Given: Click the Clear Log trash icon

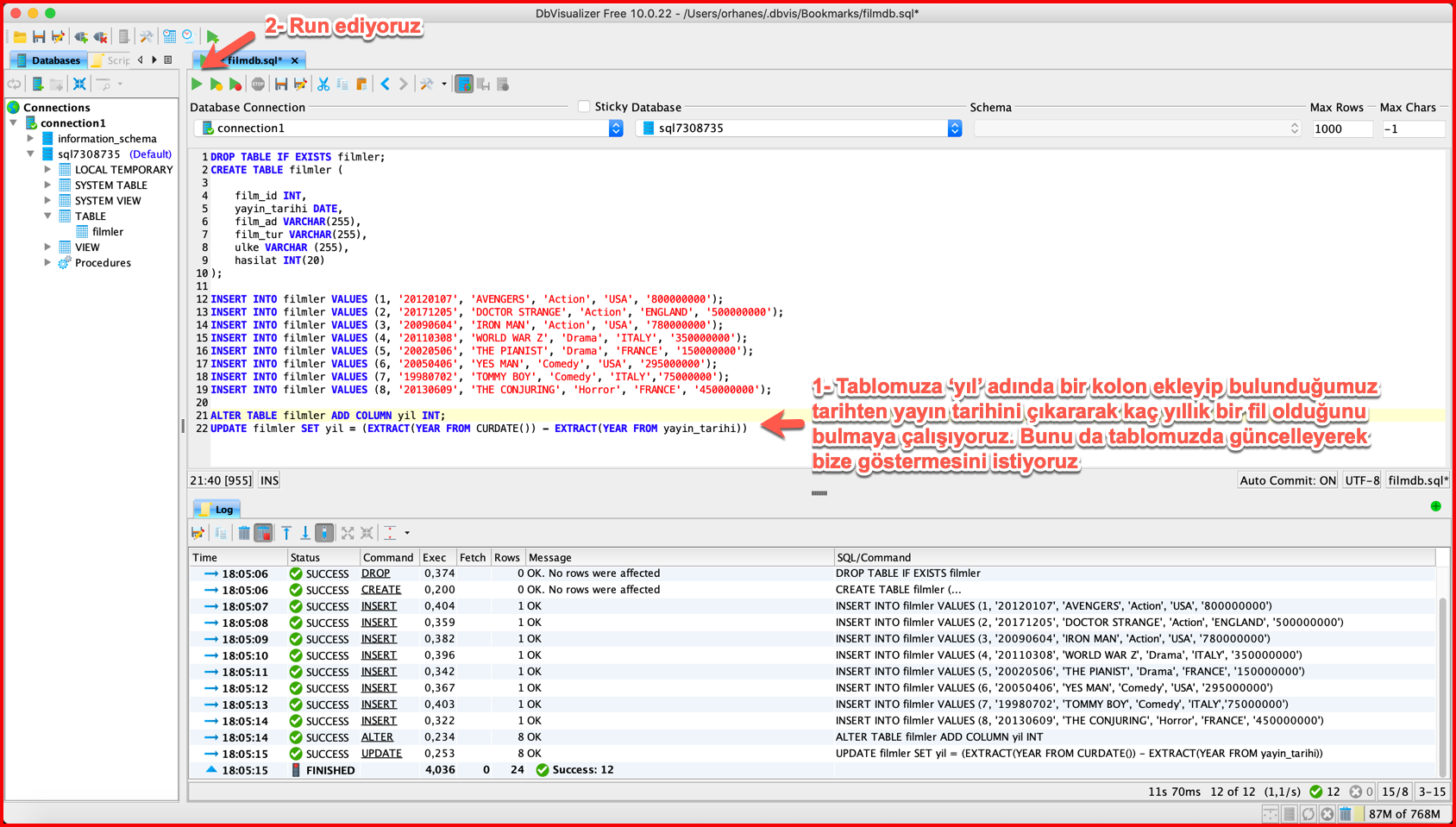Looking at the screenshot, I should (244, 533).
